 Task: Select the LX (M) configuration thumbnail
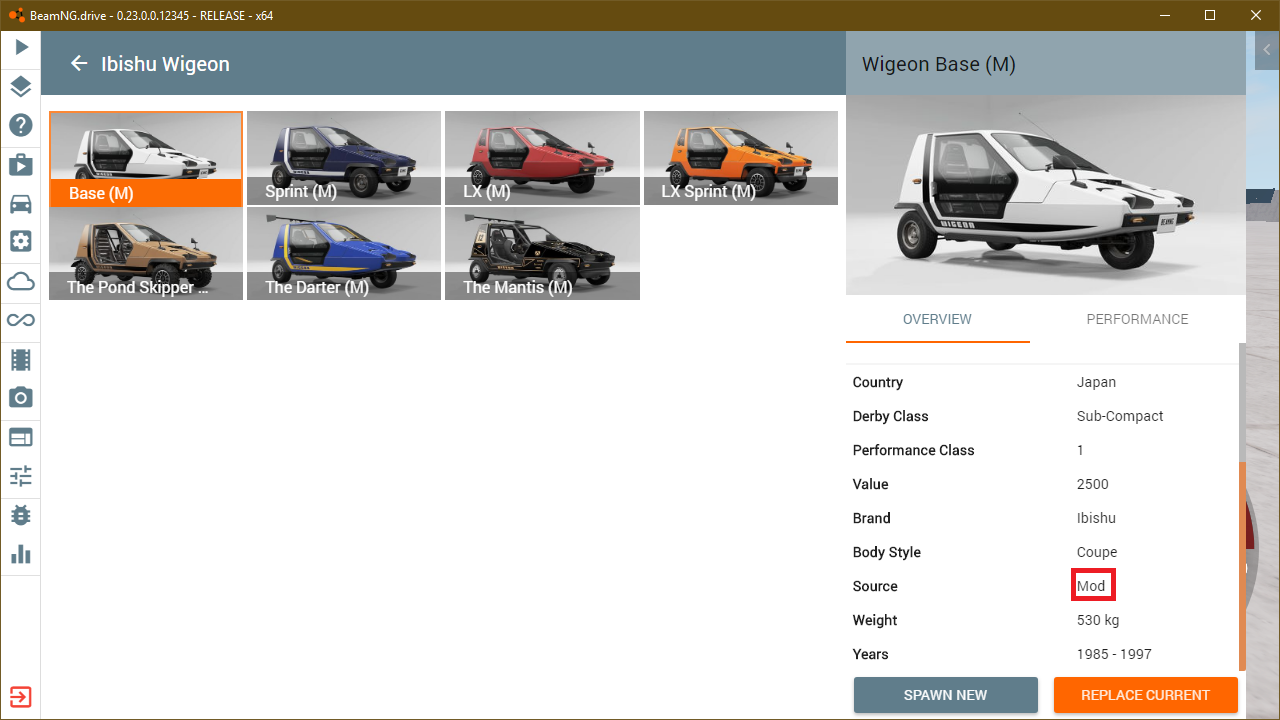pyautogui.click(x=542, y=158)
